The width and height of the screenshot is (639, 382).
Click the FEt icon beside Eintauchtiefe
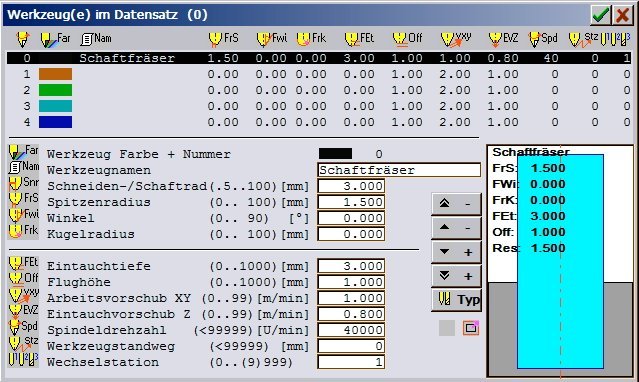point(24,263)
